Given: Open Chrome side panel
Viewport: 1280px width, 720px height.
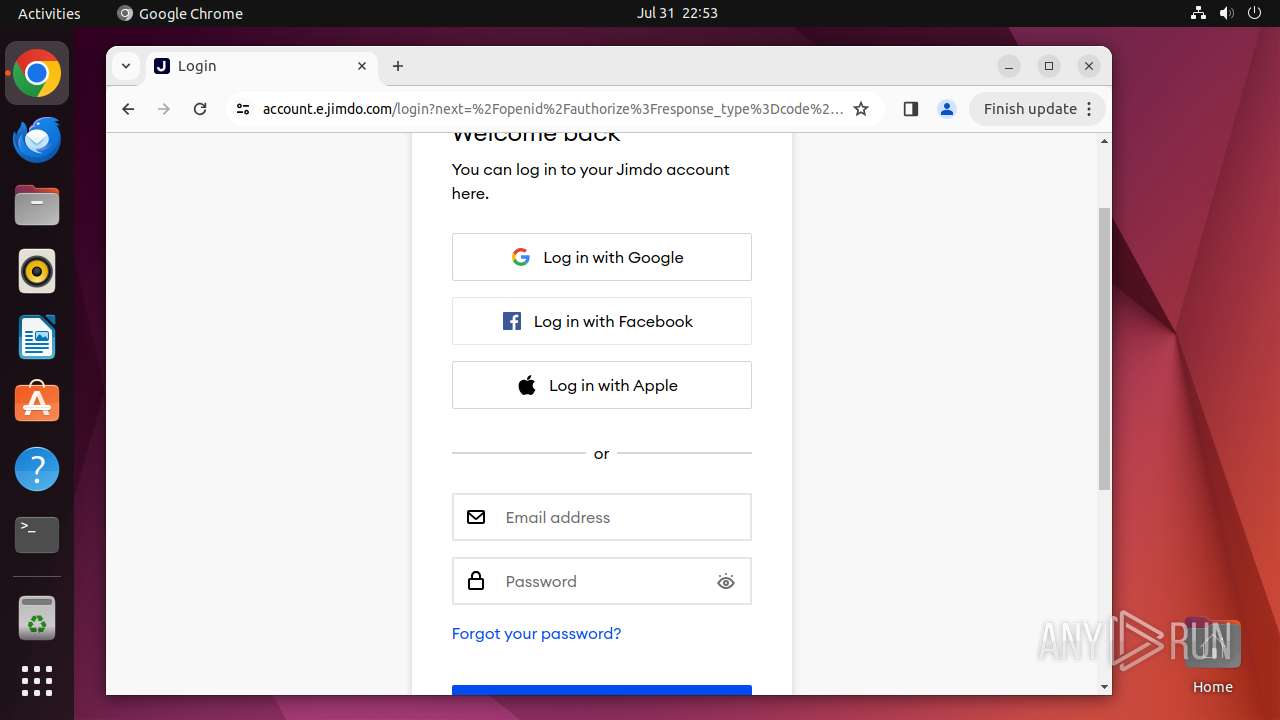Looking at the screenshot, I should [x=910, y=109].
